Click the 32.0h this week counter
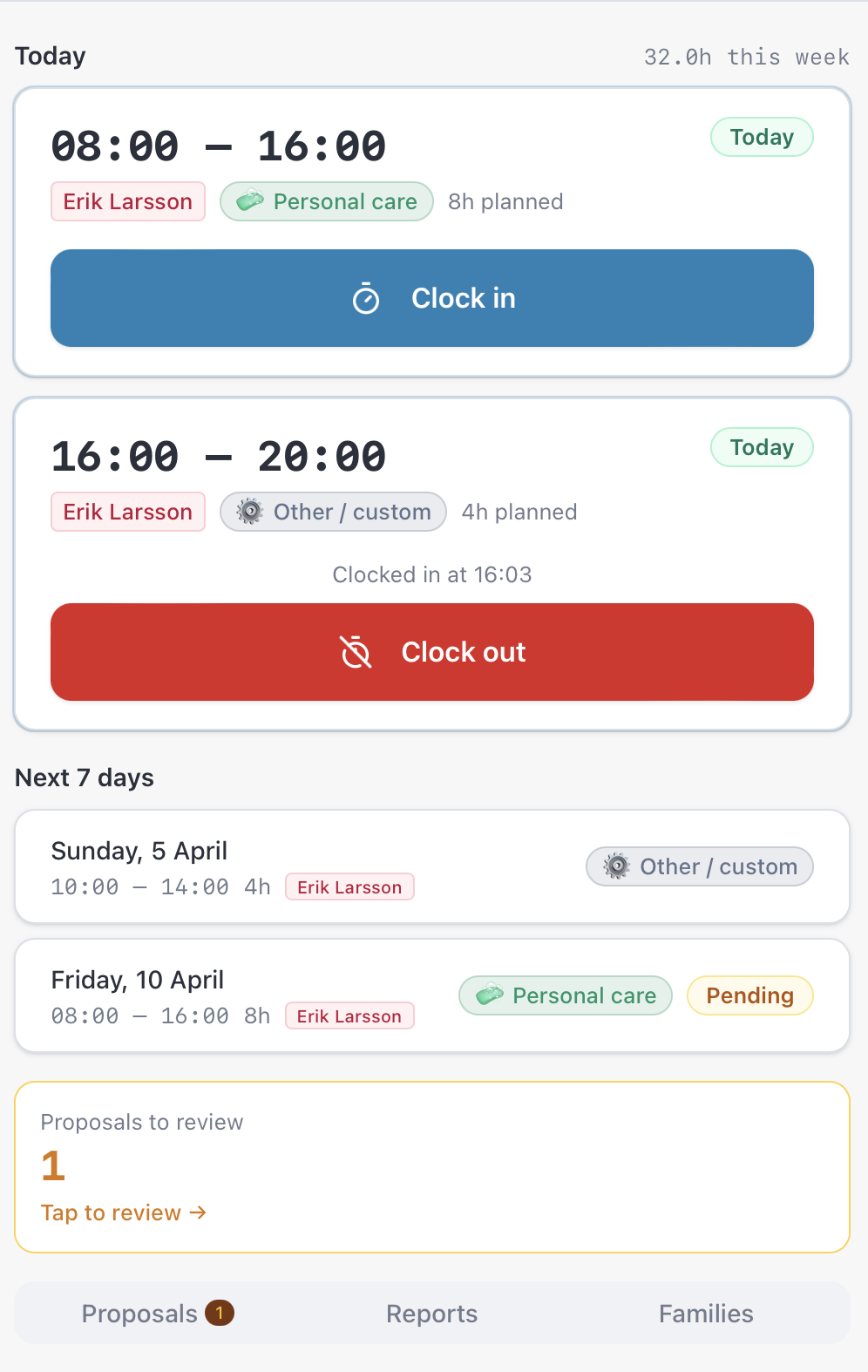This screenshot has width=868, height=1372. point(747,57)
